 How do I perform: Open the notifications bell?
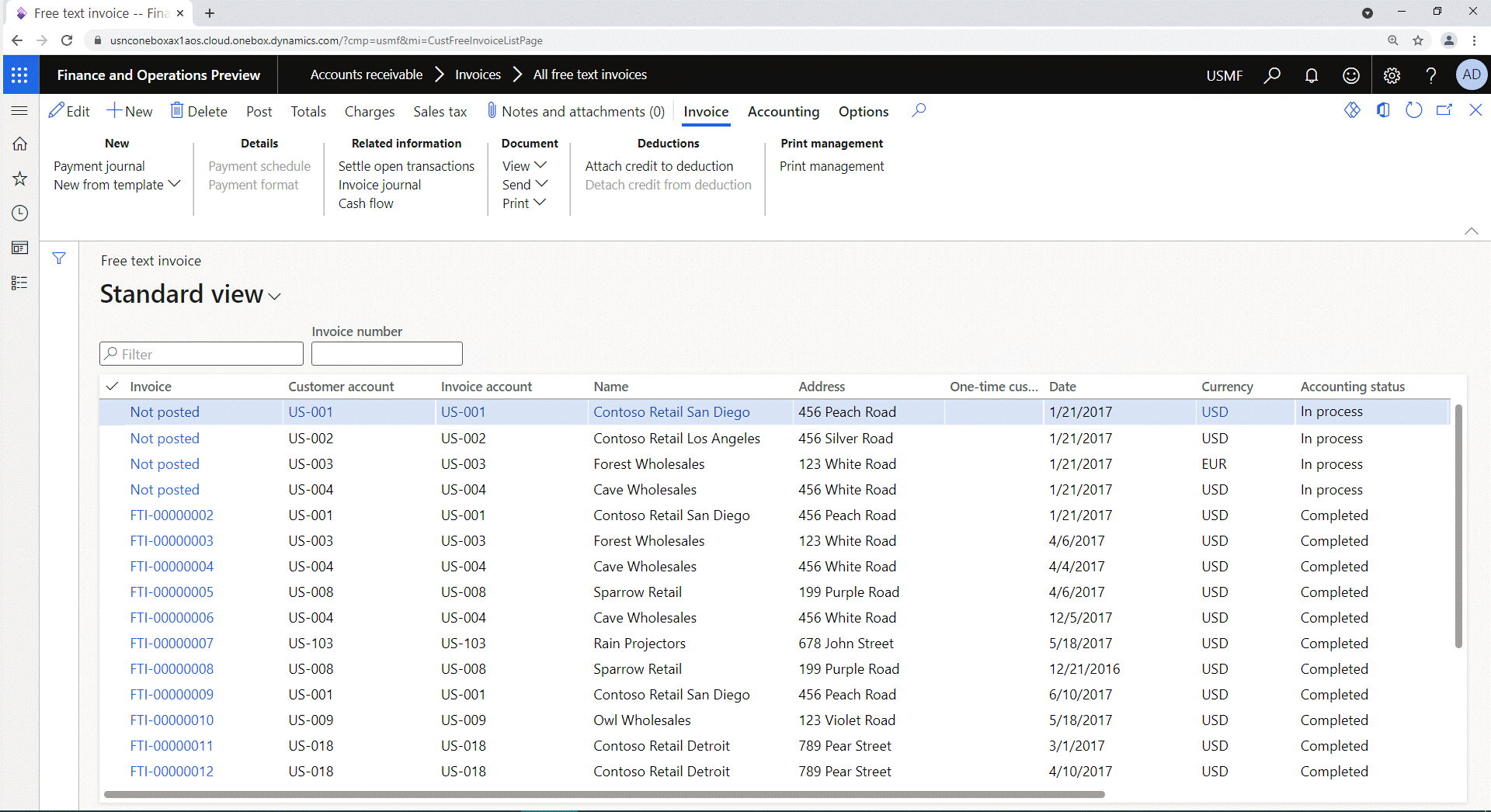click(1312, 75)
